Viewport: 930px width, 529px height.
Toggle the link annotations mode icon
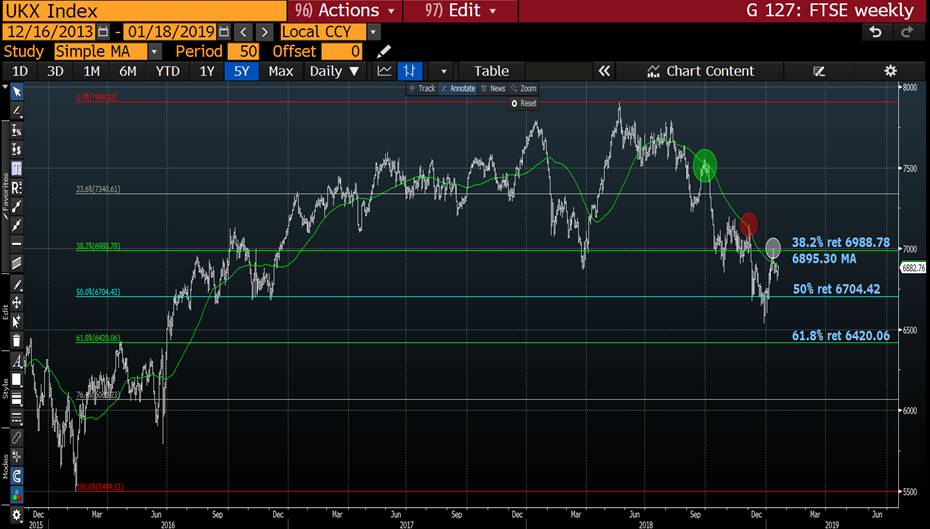coord(17,438)
